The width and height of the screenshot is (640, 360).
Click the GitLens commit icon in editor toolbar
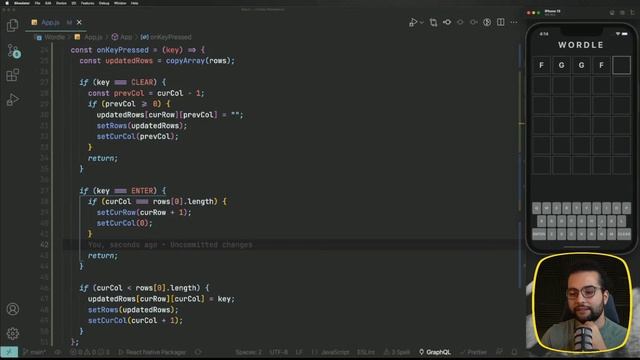click(447, 22)
